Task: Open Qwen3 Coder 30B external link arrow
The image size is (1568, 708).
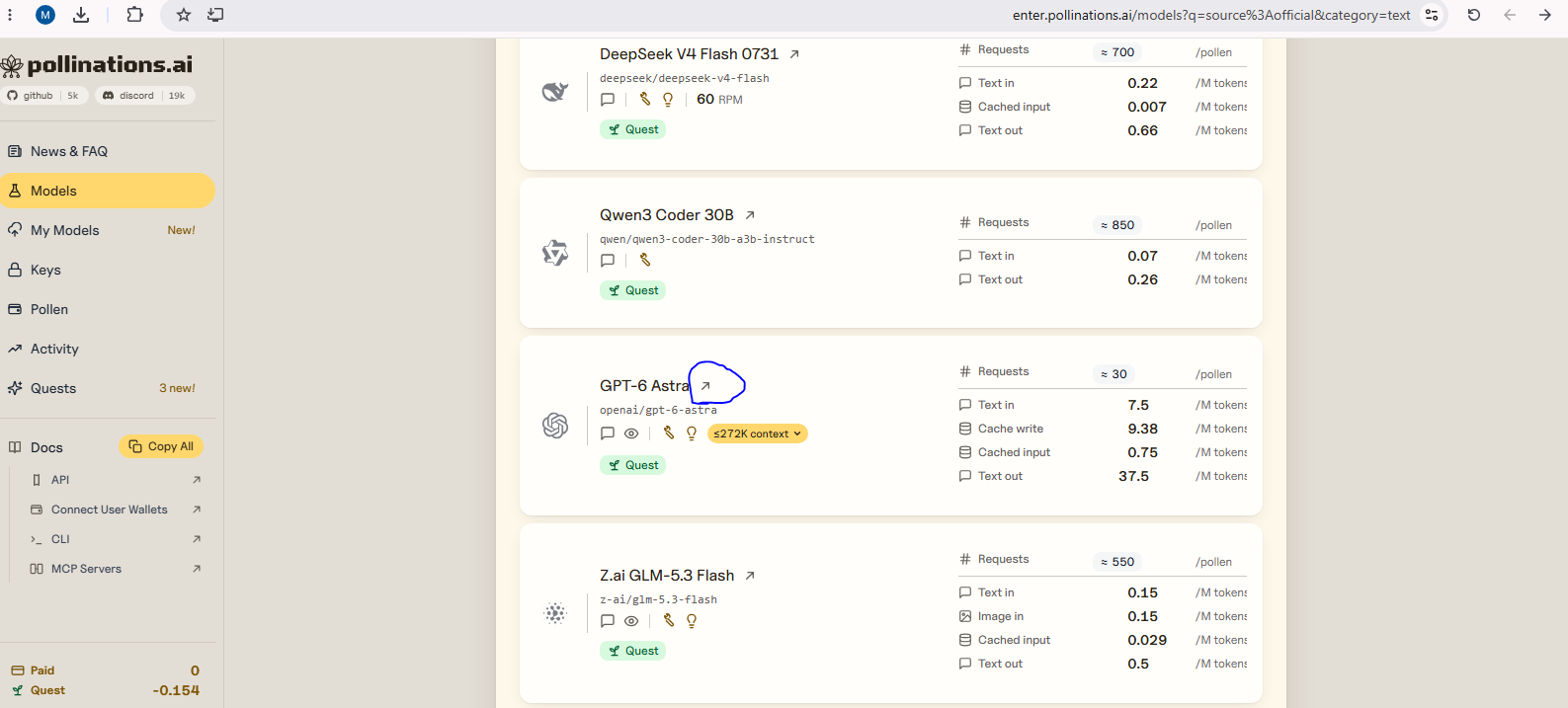Action: click(x=750, y=215)
